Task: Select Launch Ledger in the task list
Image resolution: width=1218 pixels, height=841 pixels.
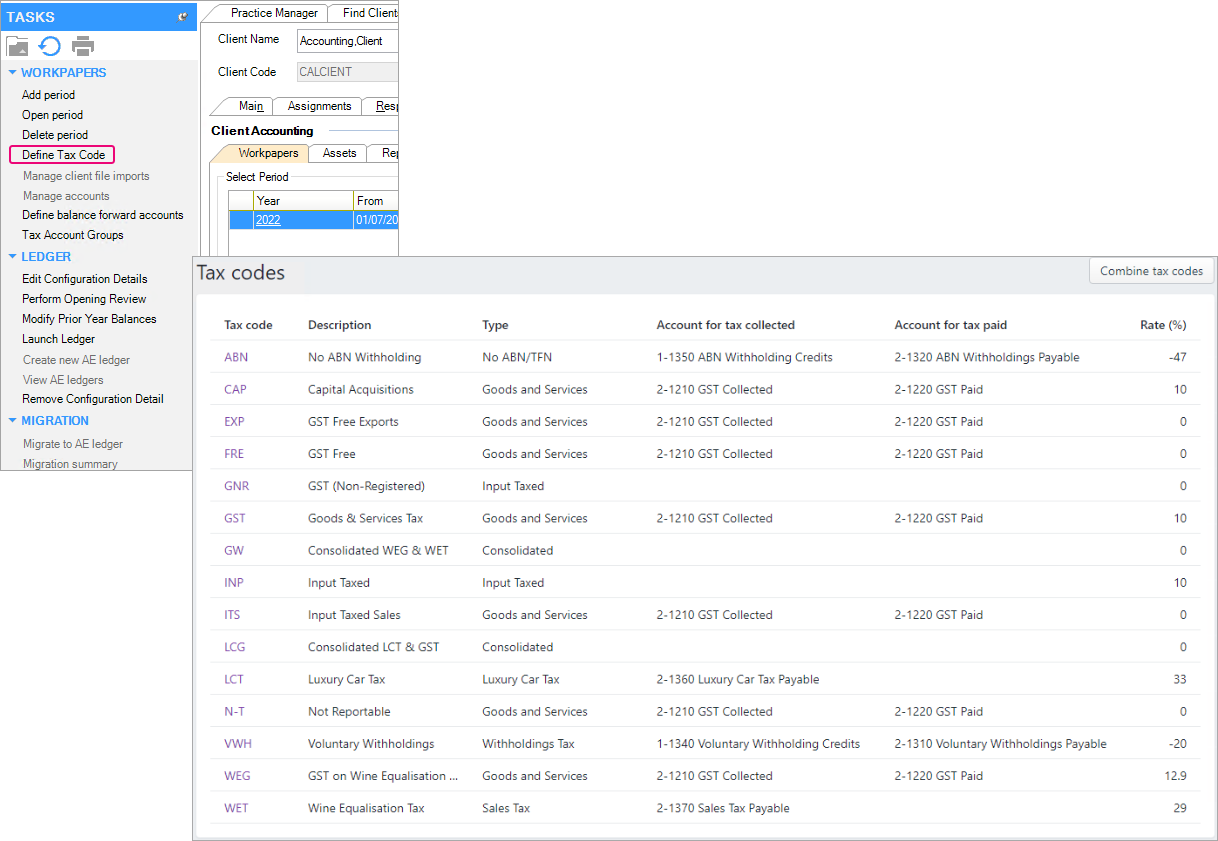Action: coord(58,339)
